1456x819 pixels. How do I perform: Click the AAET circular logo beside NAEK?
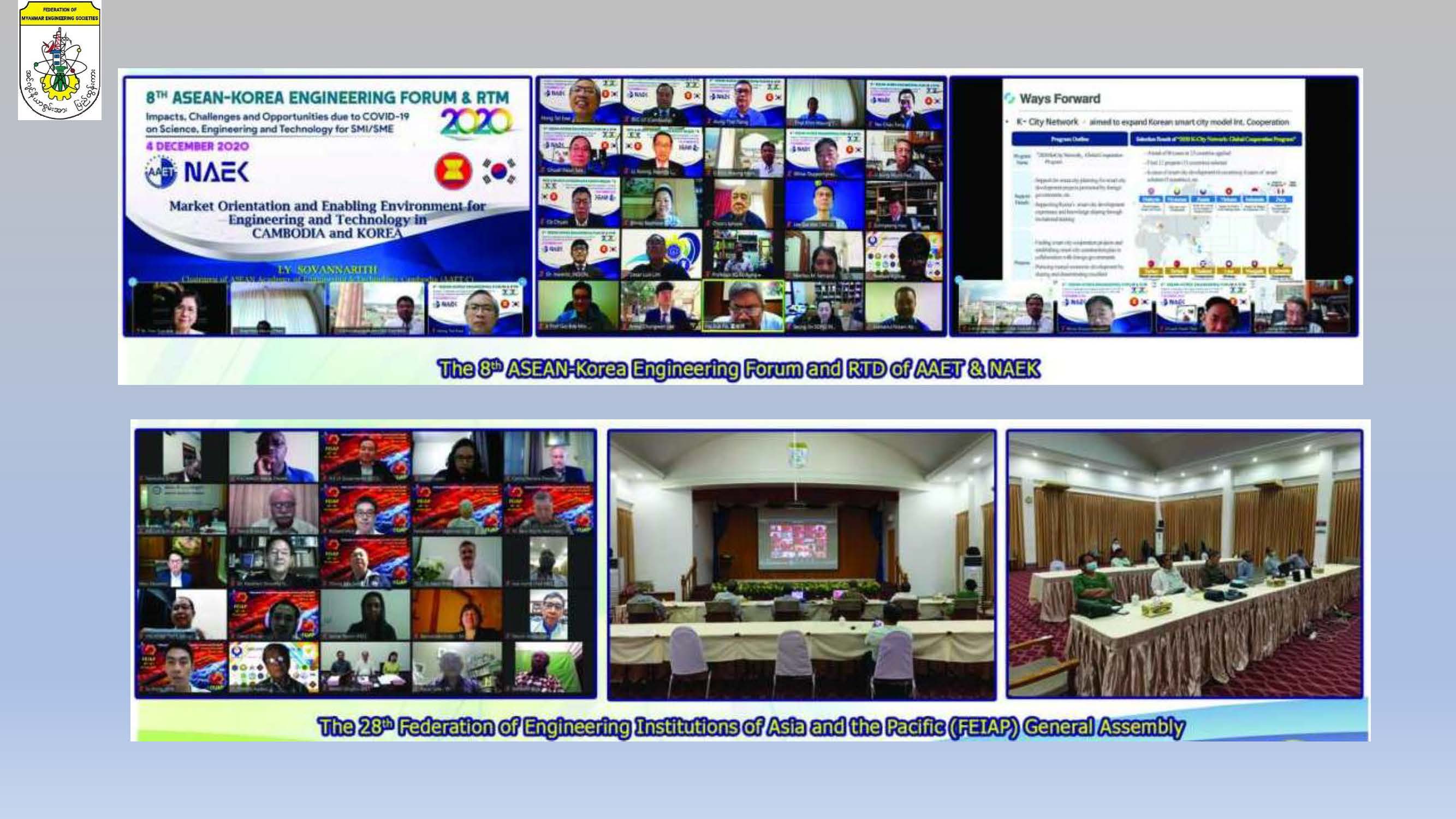click(x=162, y=173)
